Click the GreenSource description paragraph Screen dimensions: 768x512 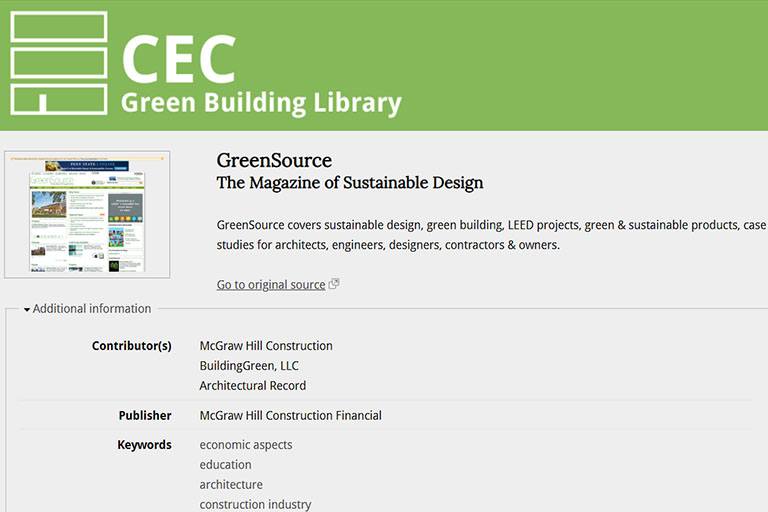pos(491,235)
